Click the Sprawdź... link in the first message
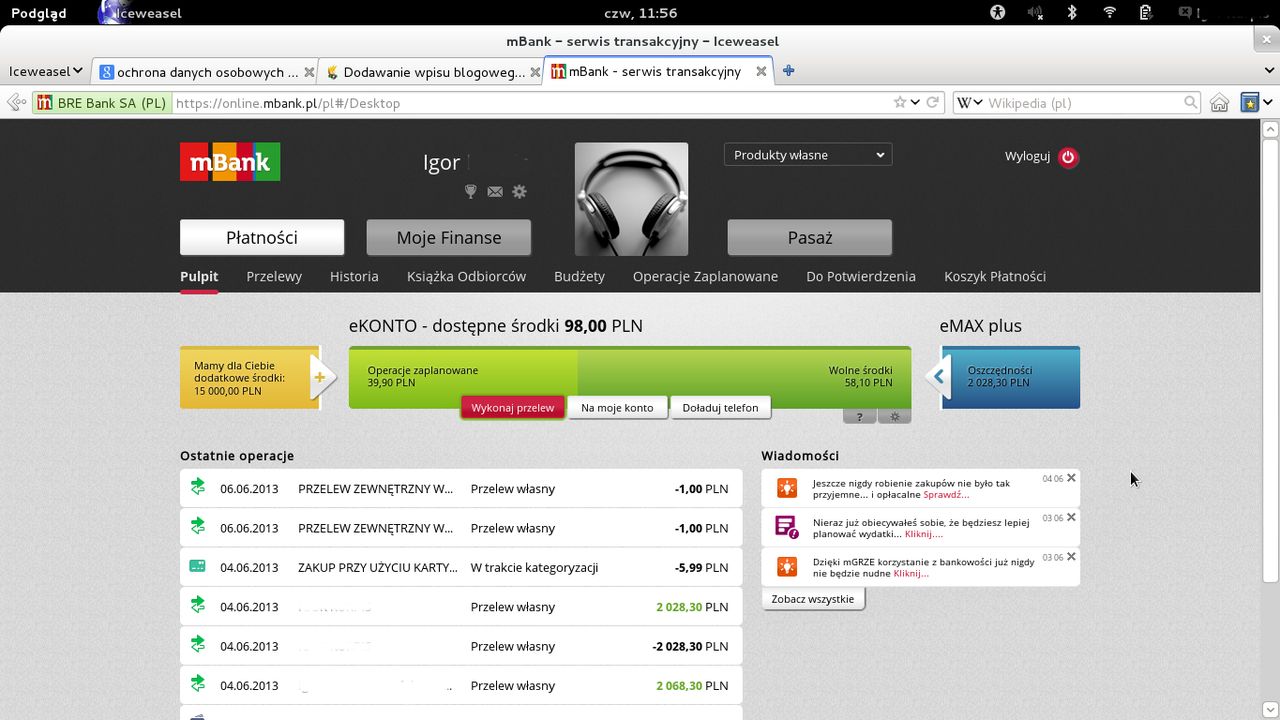The image size is (1280, 720). [x=946, y=495]
